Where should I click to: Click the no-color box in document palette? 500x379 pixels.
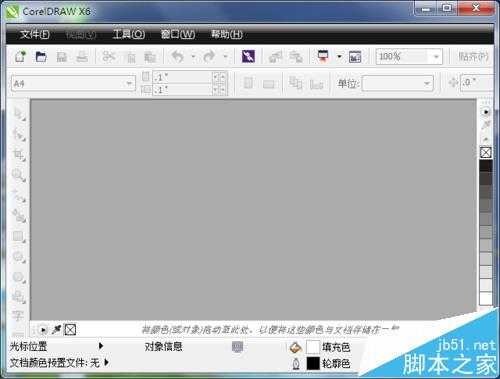70,330
